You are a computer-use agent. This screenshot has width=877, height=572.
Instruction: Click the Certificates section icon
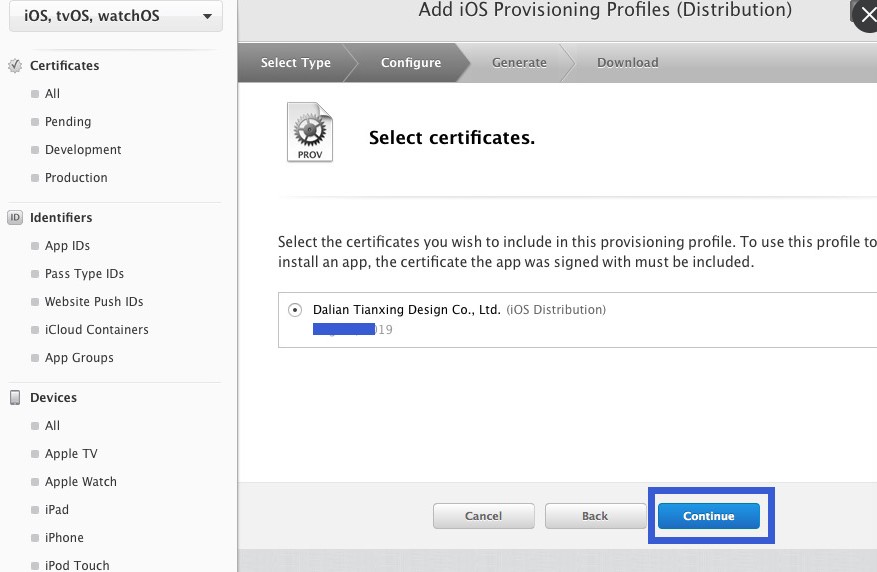15,66
